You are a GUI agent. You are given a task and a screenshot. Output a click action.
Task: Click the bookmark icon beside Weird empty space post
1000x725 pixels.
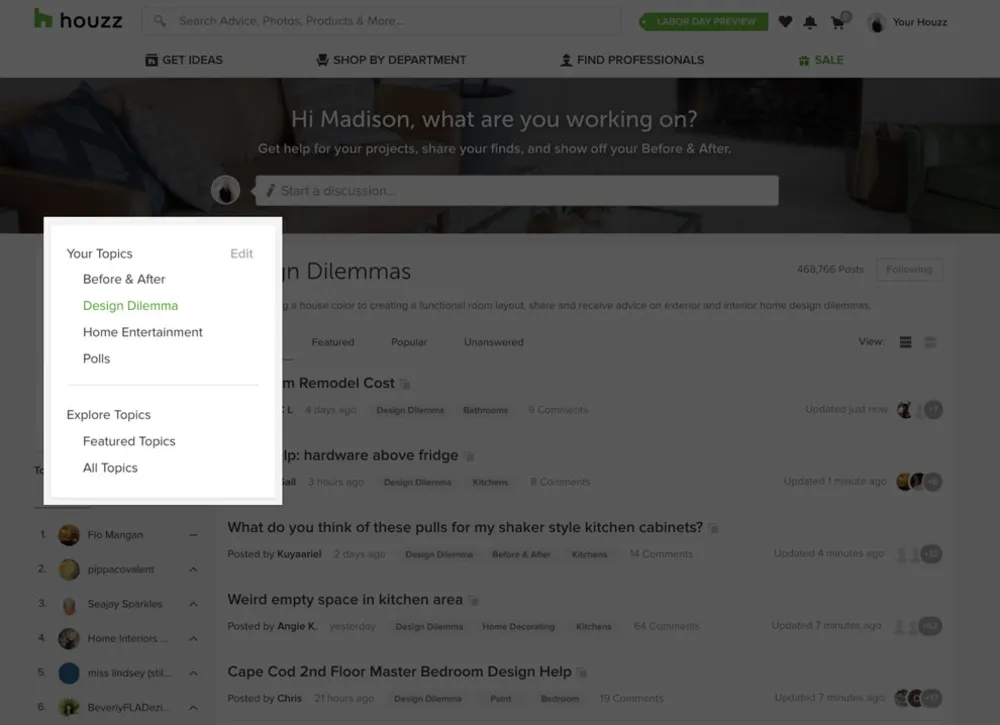473,600
